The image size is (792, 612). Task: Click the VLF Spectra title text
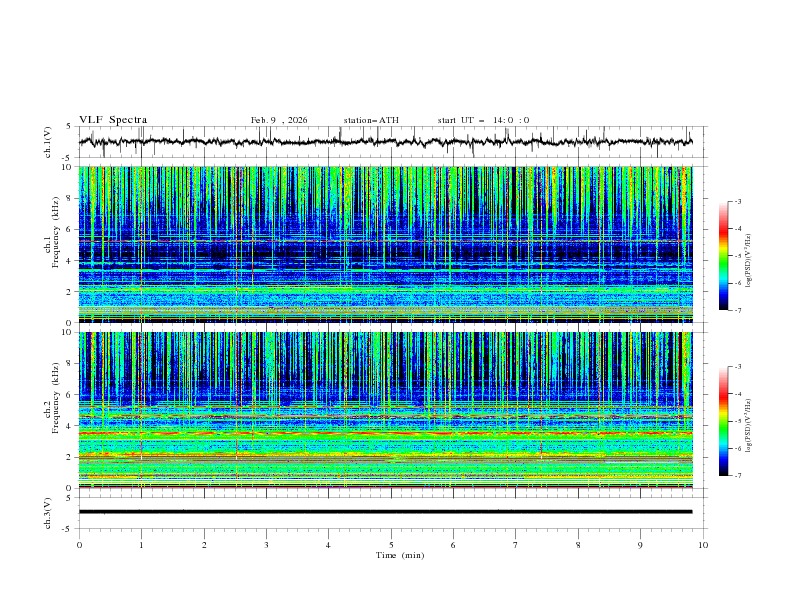click(113, 119)
